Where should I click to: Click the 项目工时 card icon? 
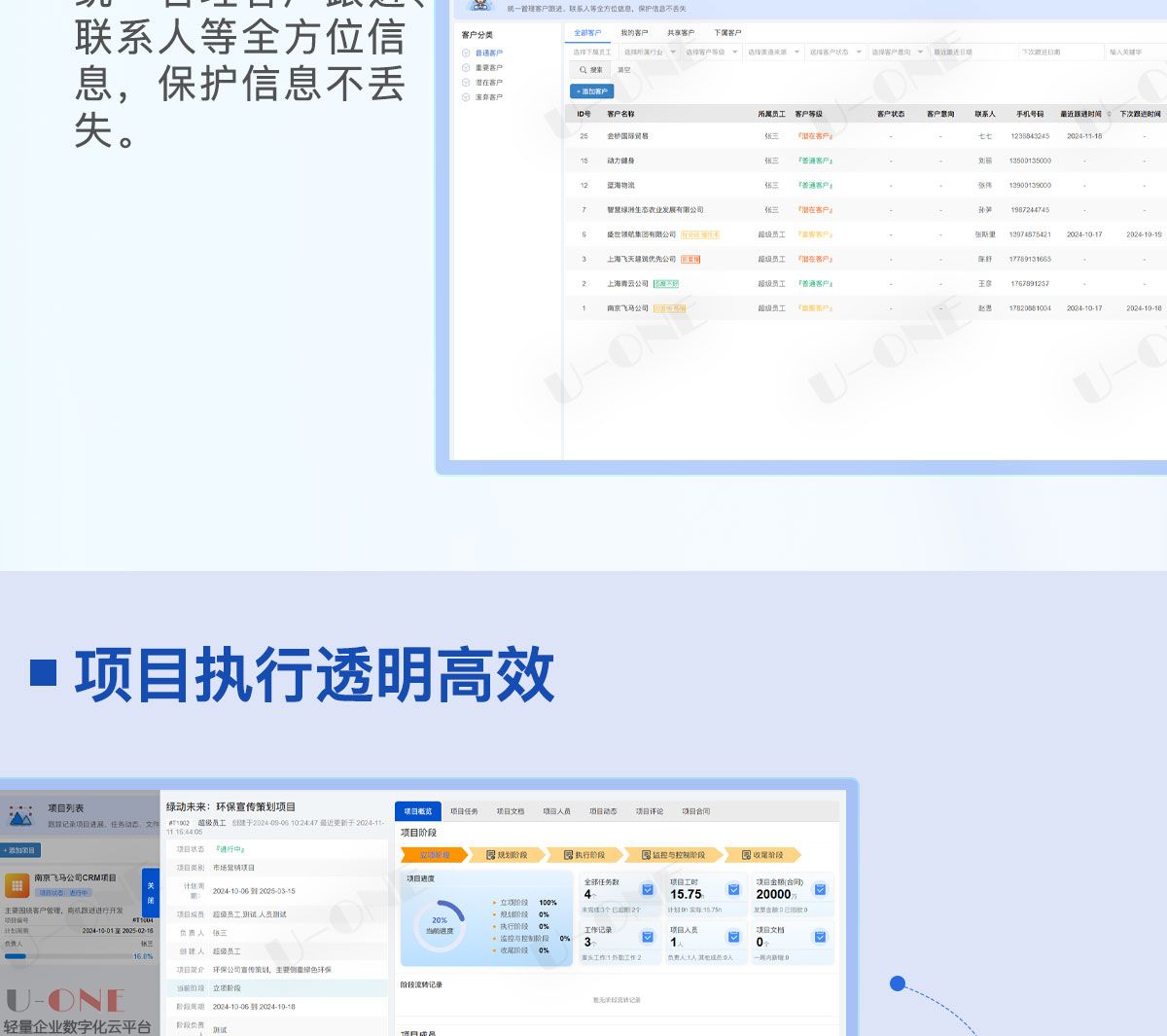[x=733, y=889]
